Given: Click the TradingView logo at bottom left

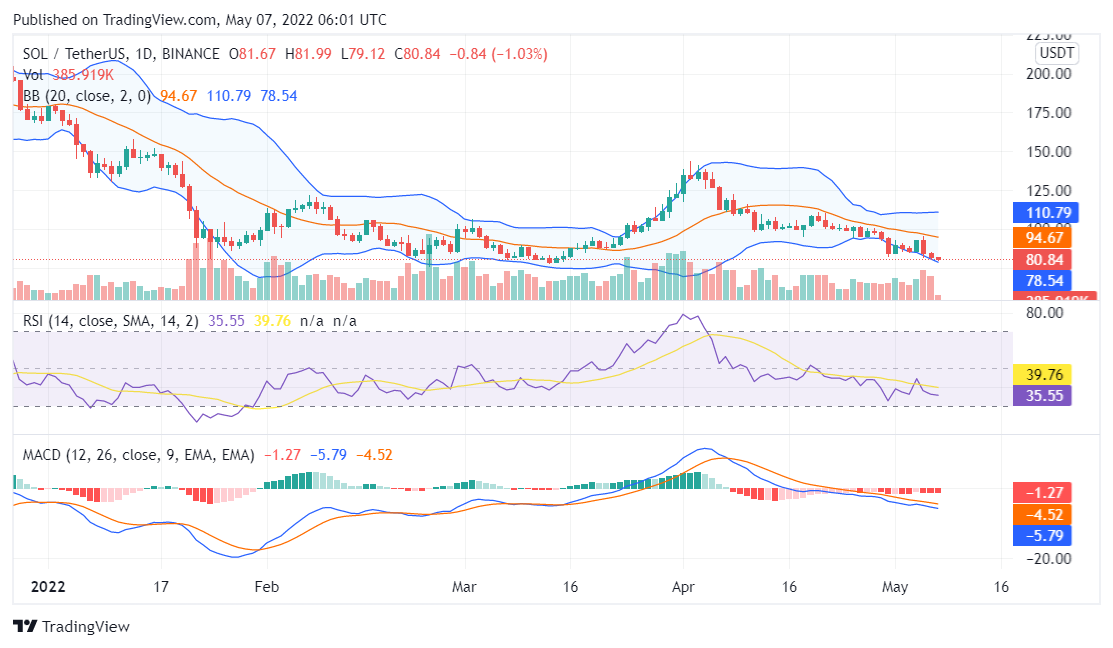Looking at the screenshot, I should (x=70, y=627).
